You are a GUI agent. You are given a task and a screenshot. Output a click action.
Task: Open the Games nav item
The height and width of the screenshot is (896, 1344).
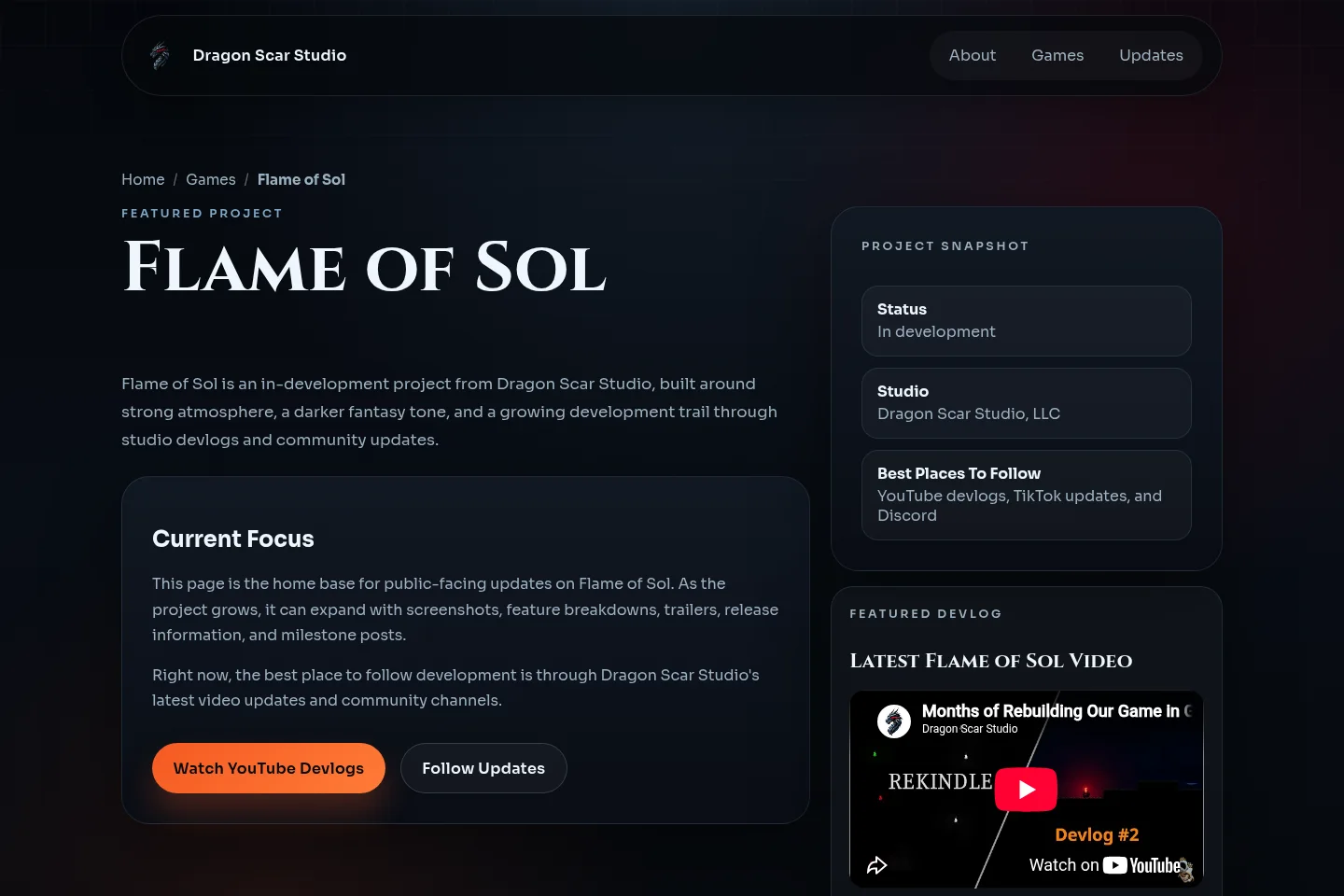(1057, 55)
